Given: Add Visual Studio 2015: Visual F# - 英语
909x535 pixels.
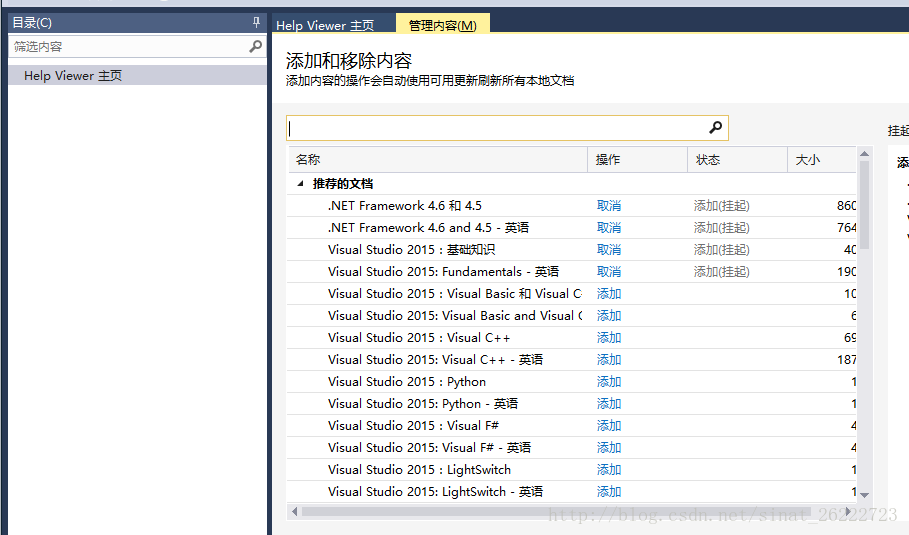Looking at the screenshot, I should click(x=609, y=448).
